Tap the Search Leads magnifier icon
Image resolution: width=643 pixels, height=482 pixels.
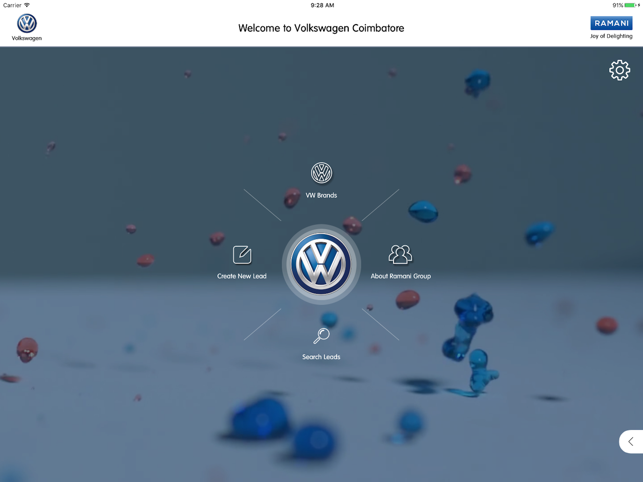point(322,336)
